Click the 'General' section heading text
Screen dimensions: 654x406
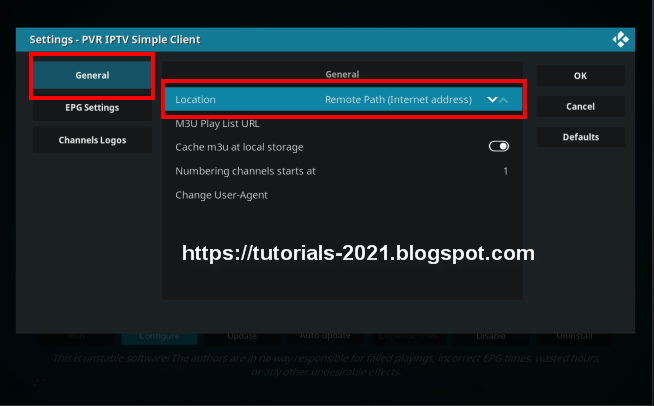pyautogui.click(x=342, y=74)
